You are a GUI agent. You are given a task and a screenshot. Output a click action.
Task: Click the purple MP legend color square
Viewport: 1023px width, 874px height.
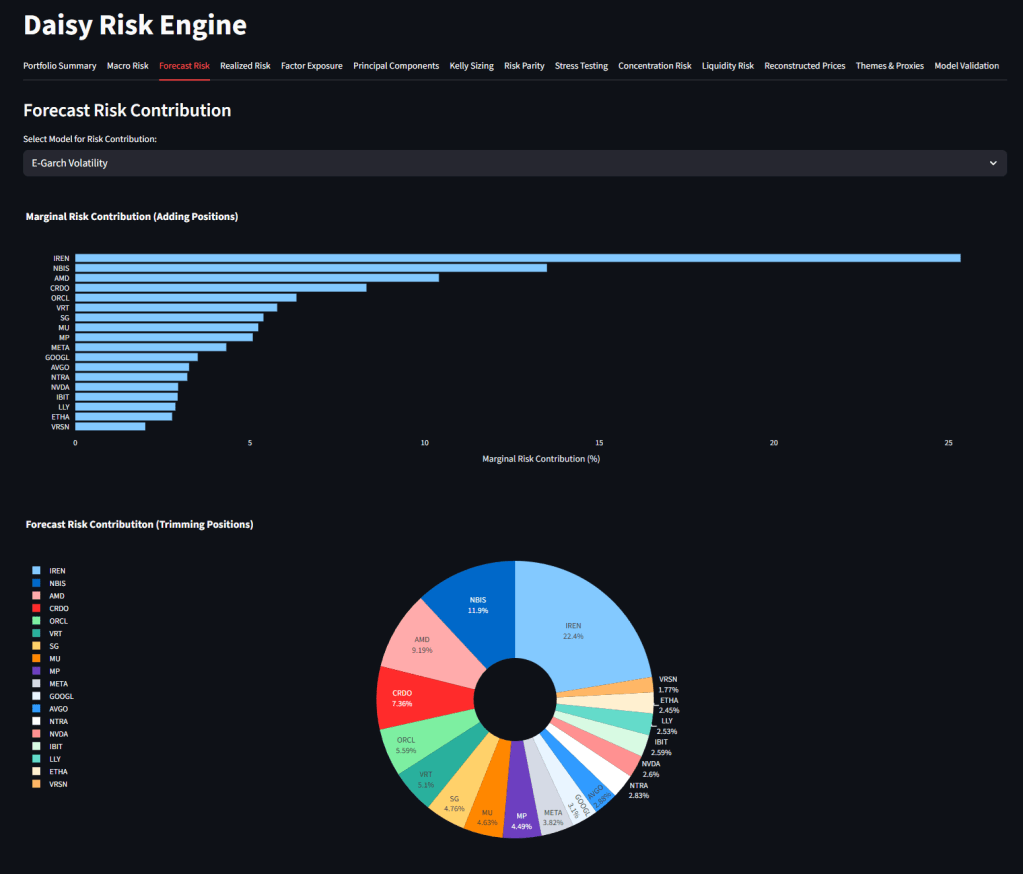(36, 671)
